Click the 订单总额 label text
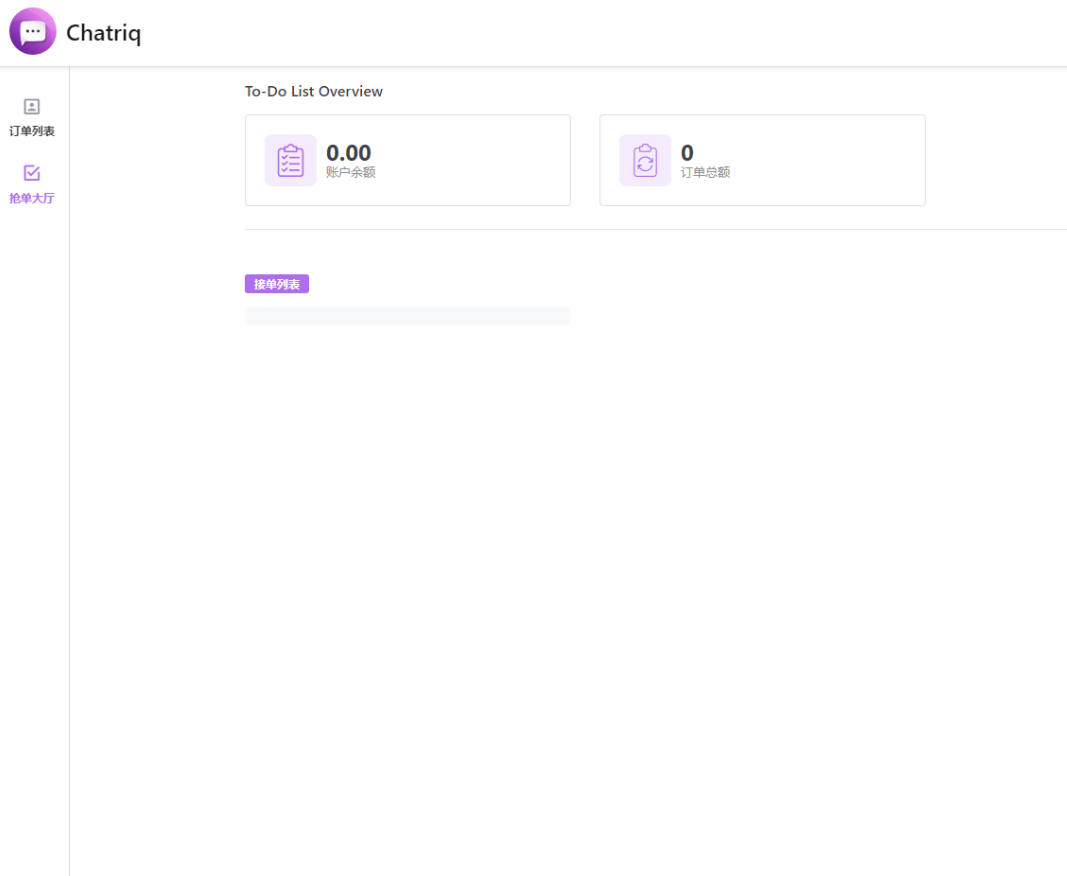 [x=705, y=172]
